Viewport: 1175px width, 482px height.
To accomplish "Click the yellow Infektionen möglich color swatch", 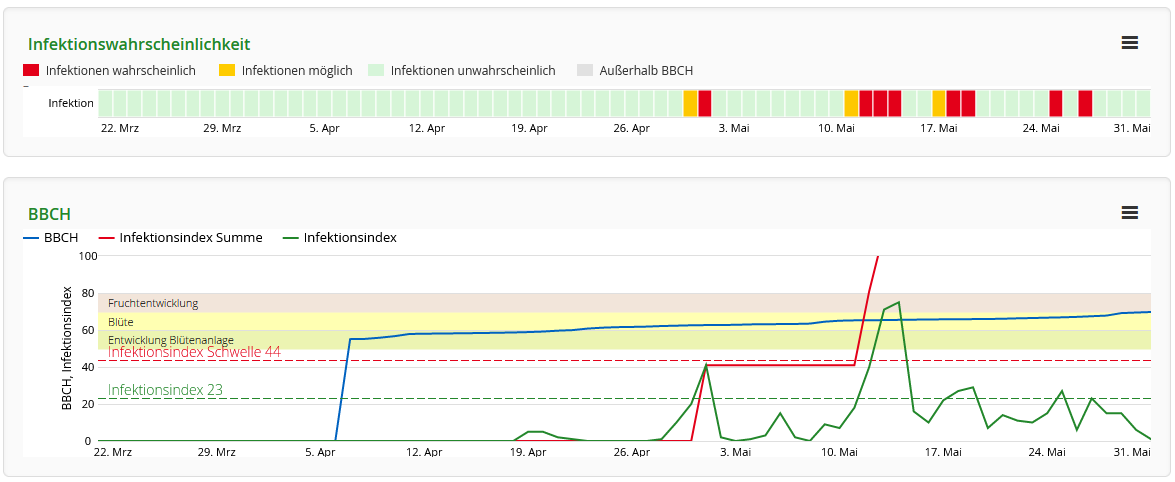I will point(227,71).
